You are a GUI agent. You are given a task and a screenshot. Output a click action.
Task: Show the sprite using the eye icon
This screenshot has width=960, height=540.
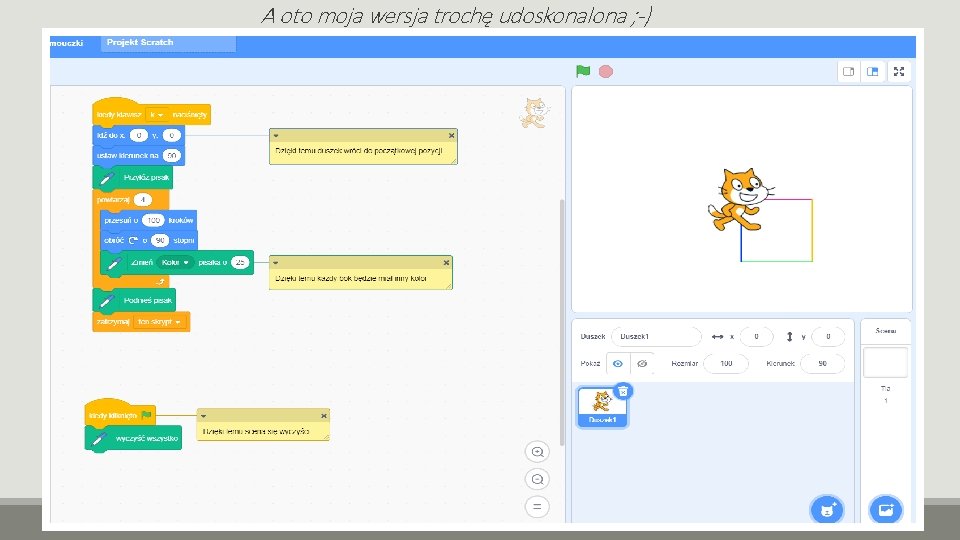coord(618,364)
